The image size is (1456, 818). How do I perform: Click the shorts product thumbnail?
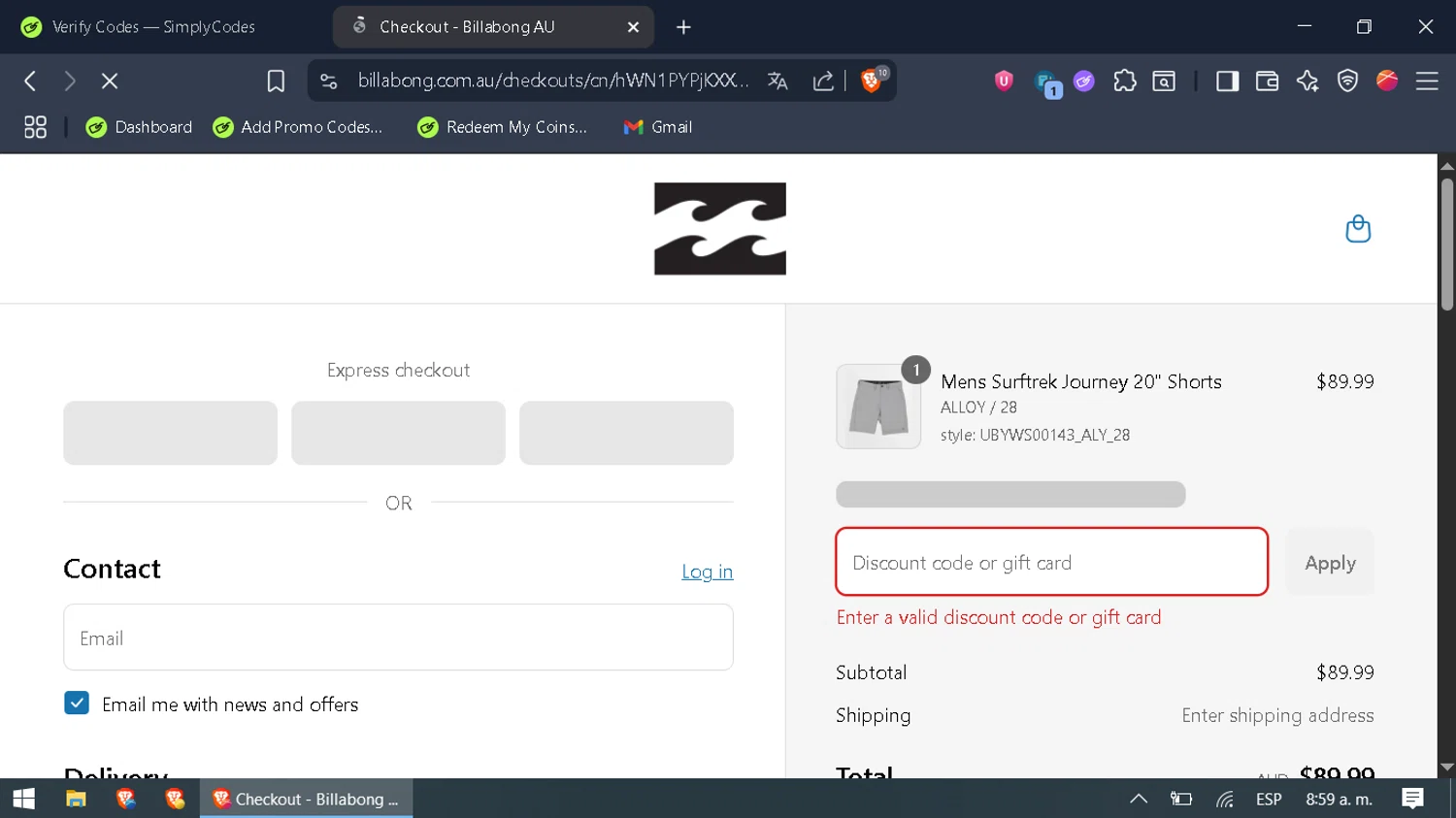point(878,407)
